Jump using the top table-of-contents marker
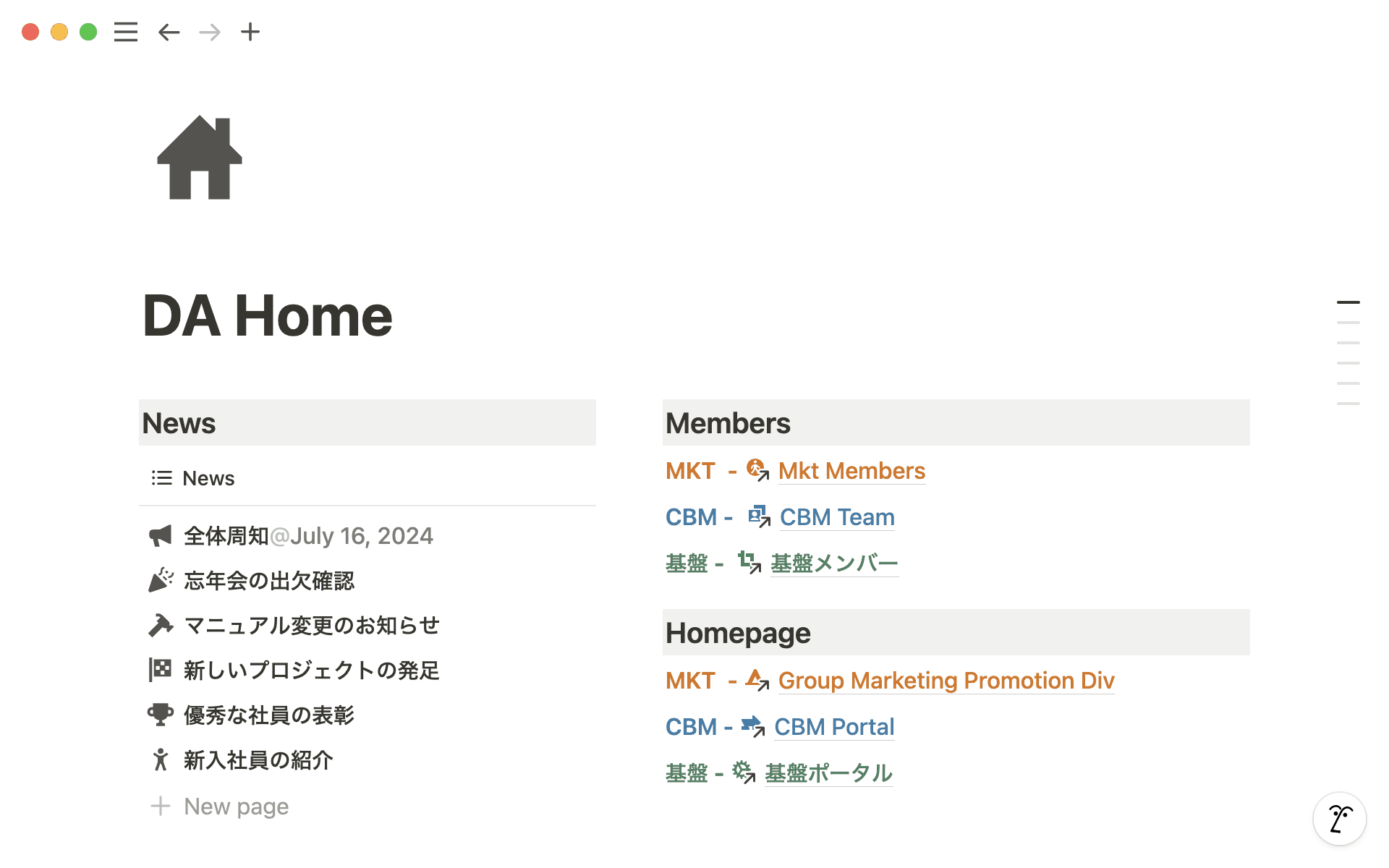 pos(1348,302)
